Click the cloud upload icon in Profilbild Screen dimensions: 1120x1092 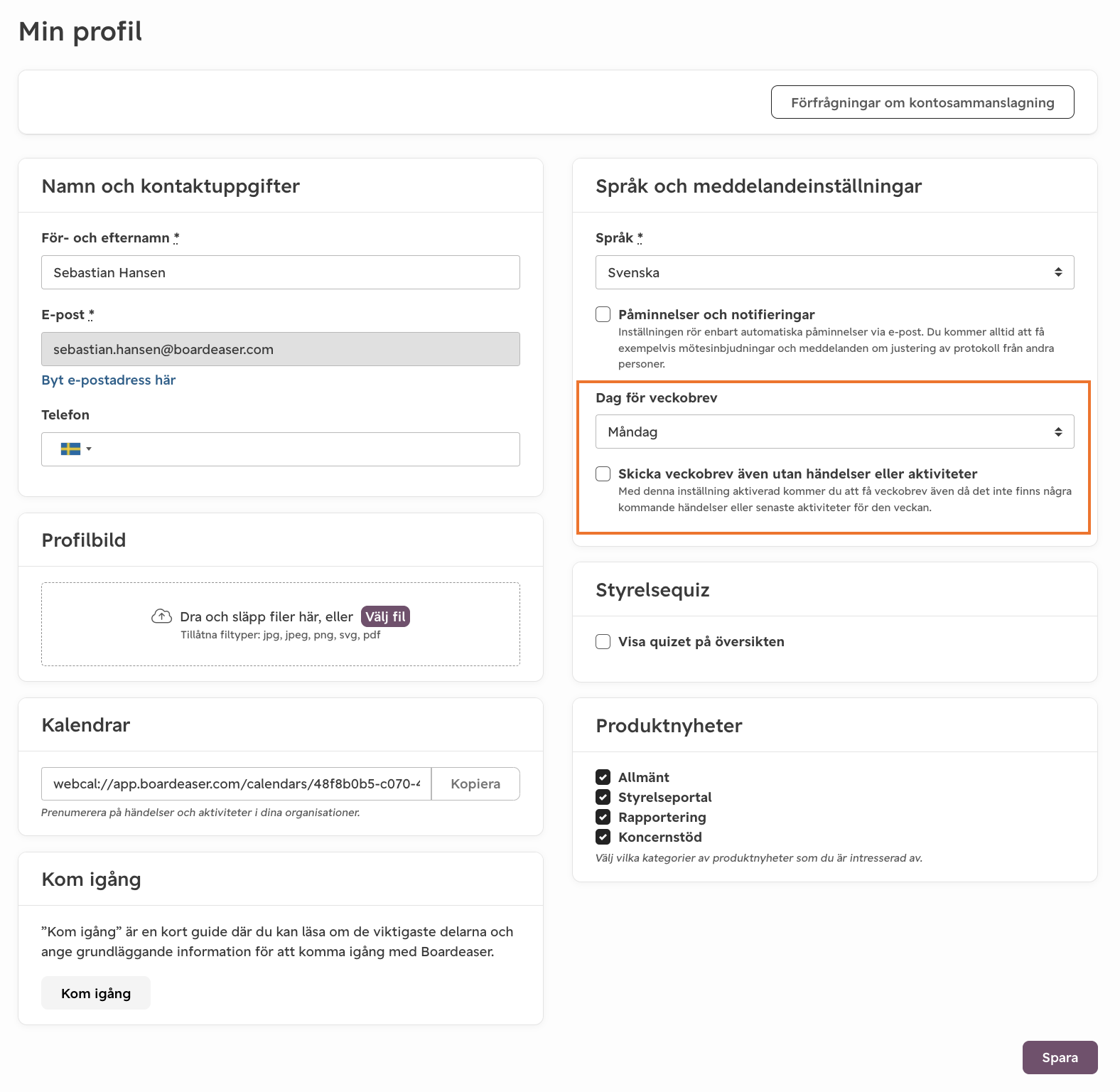click(161, 616)
